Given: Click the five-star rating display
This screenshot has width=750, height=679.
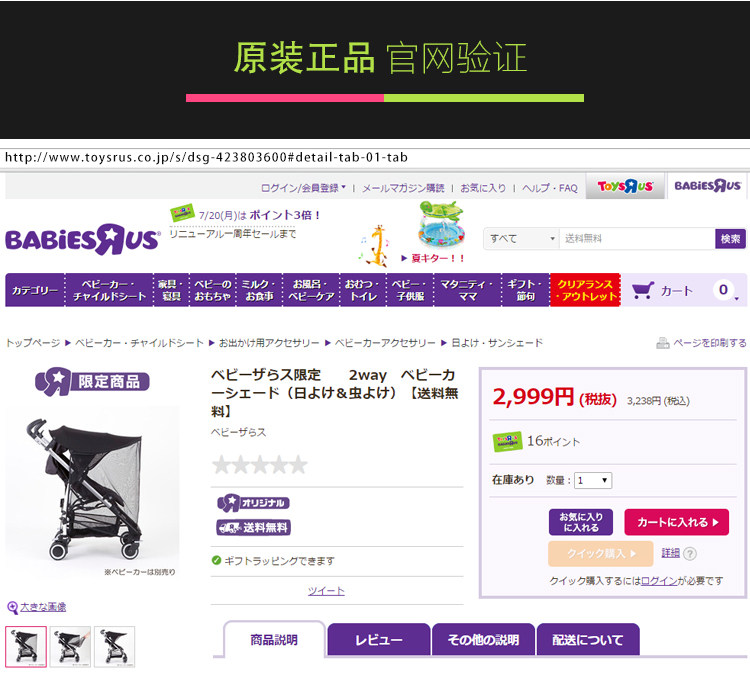Looking at the screenshot, I should [x=259, y=464].
